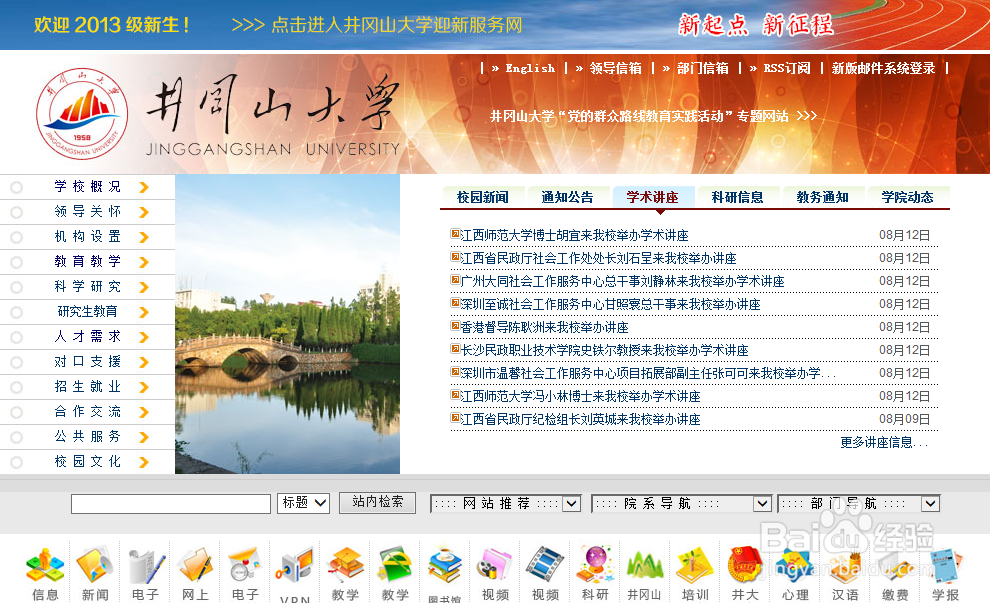Open the 部门导航 dropdown list

(859, 503)
